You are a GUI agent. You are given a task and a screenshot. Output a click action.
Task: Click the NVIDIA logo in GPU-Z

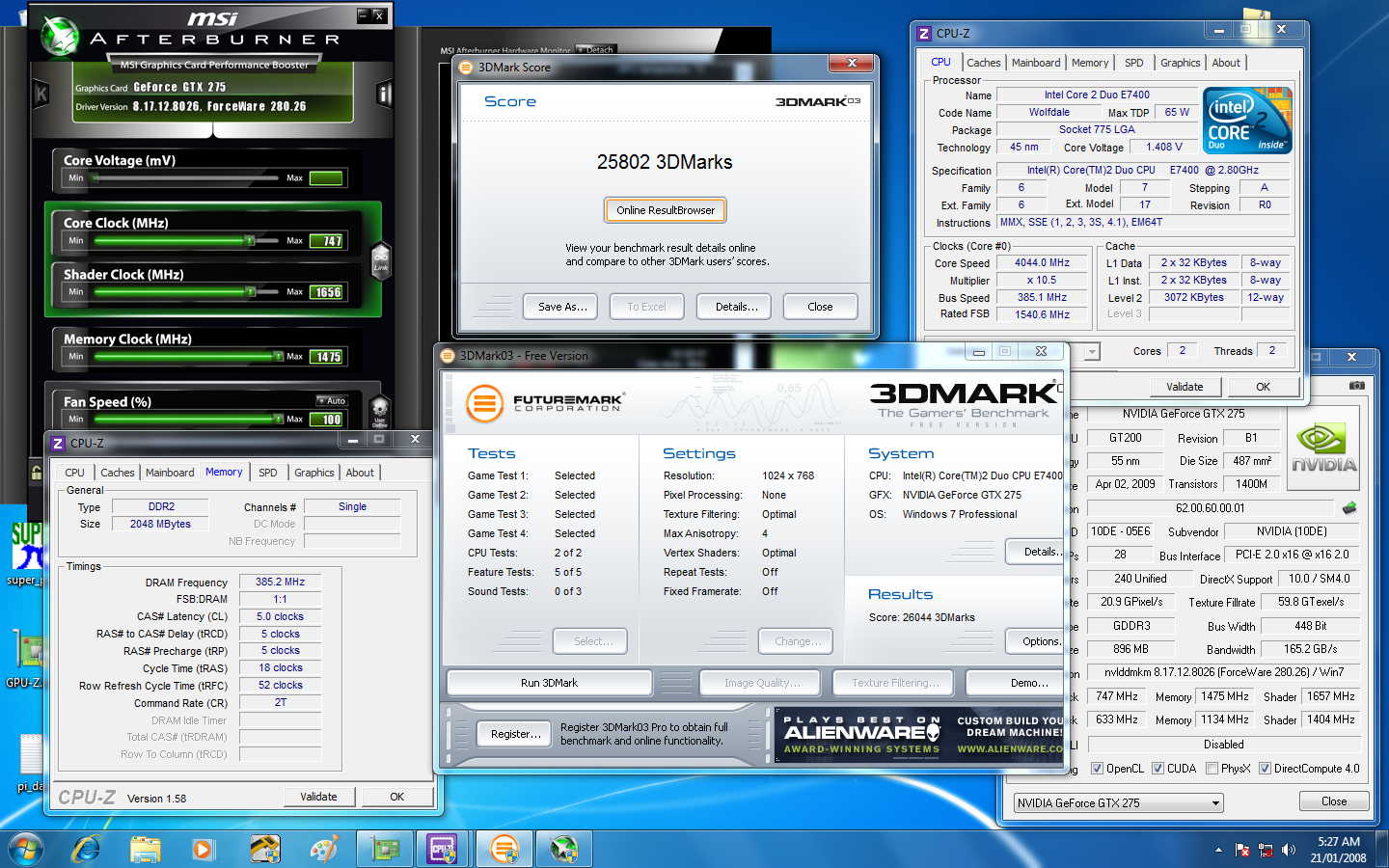[1323, 449]
